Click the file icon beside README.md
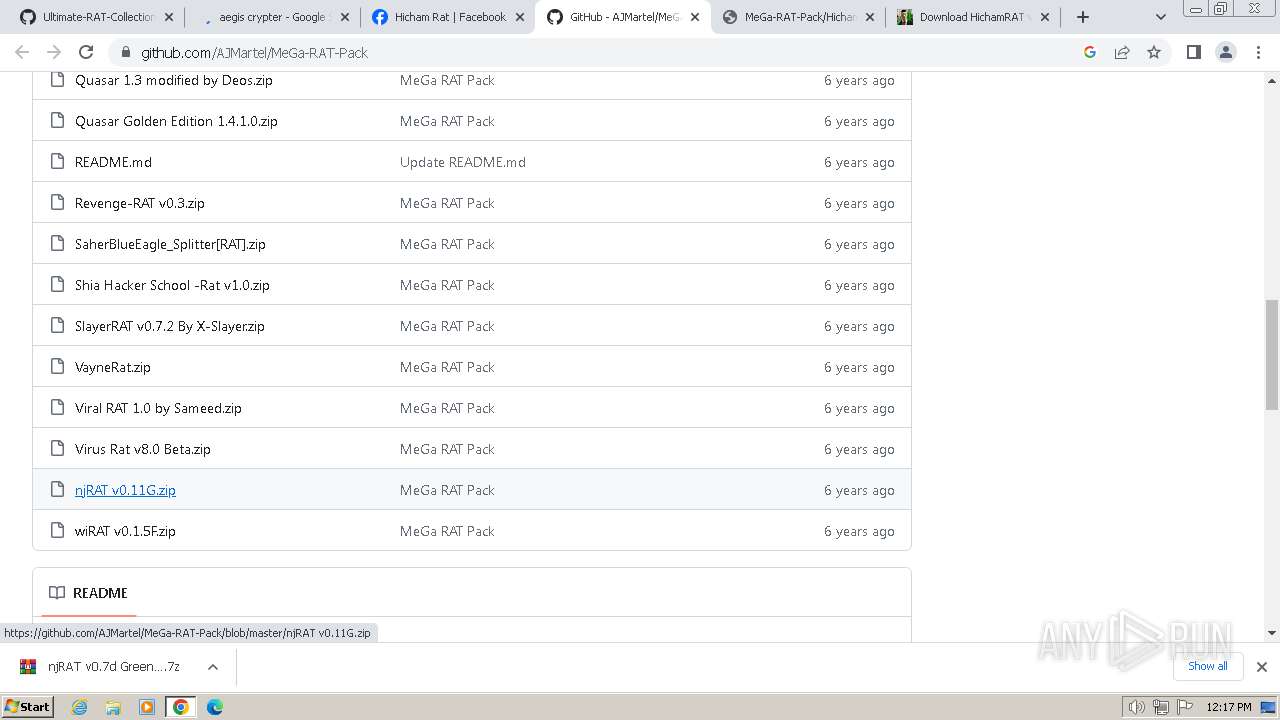Image resolution: width=1280 pixels, height=720 pixels. coord(57,162)
